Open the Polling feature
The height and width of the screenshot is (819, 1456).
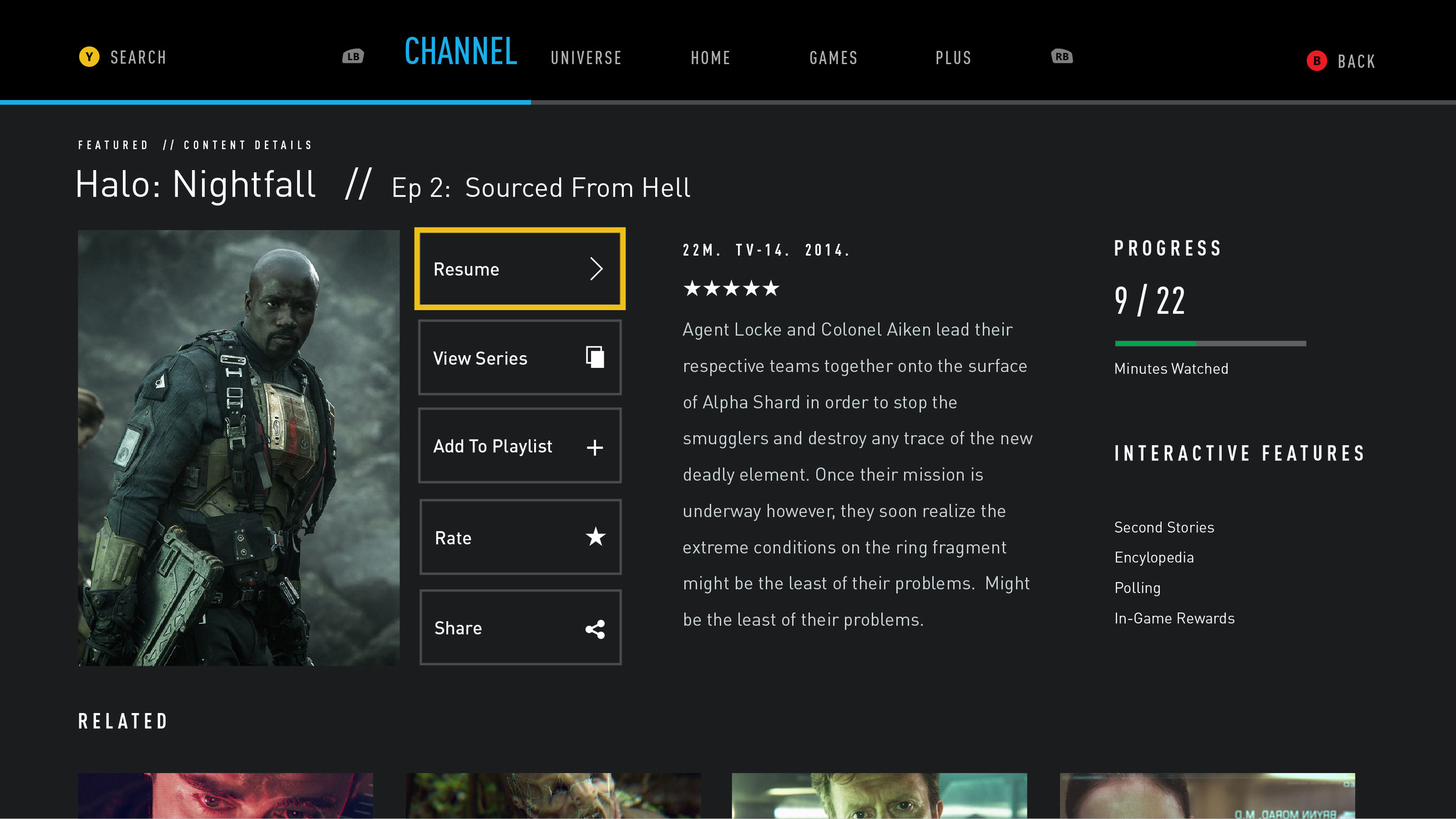tap(1137, 588)
